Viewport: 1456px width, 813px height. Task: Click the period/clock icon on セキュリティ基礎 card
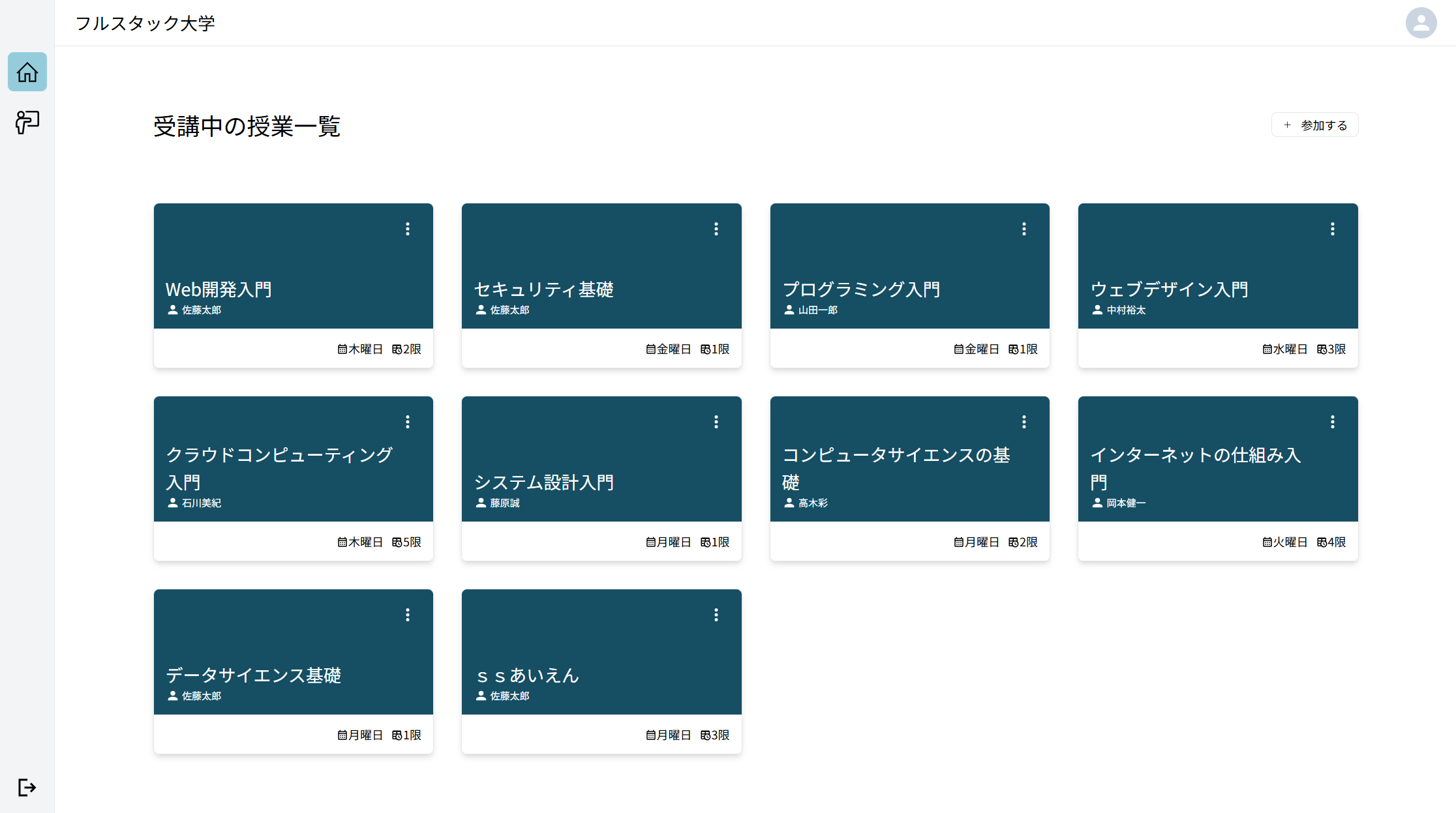pyautogui.click(x=705, y=349)
